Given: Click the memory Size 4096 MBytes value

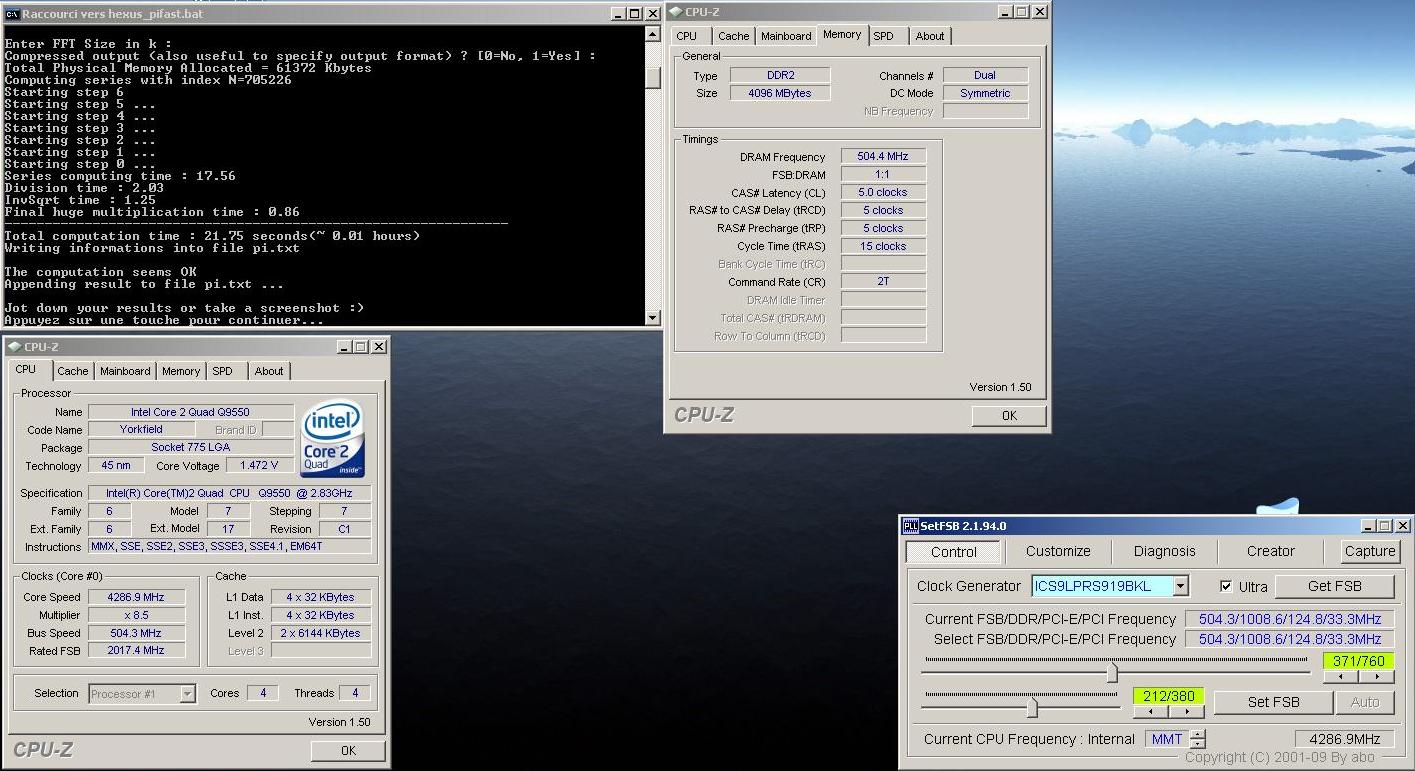Looking at the screenshot, I should coord(780,93).
